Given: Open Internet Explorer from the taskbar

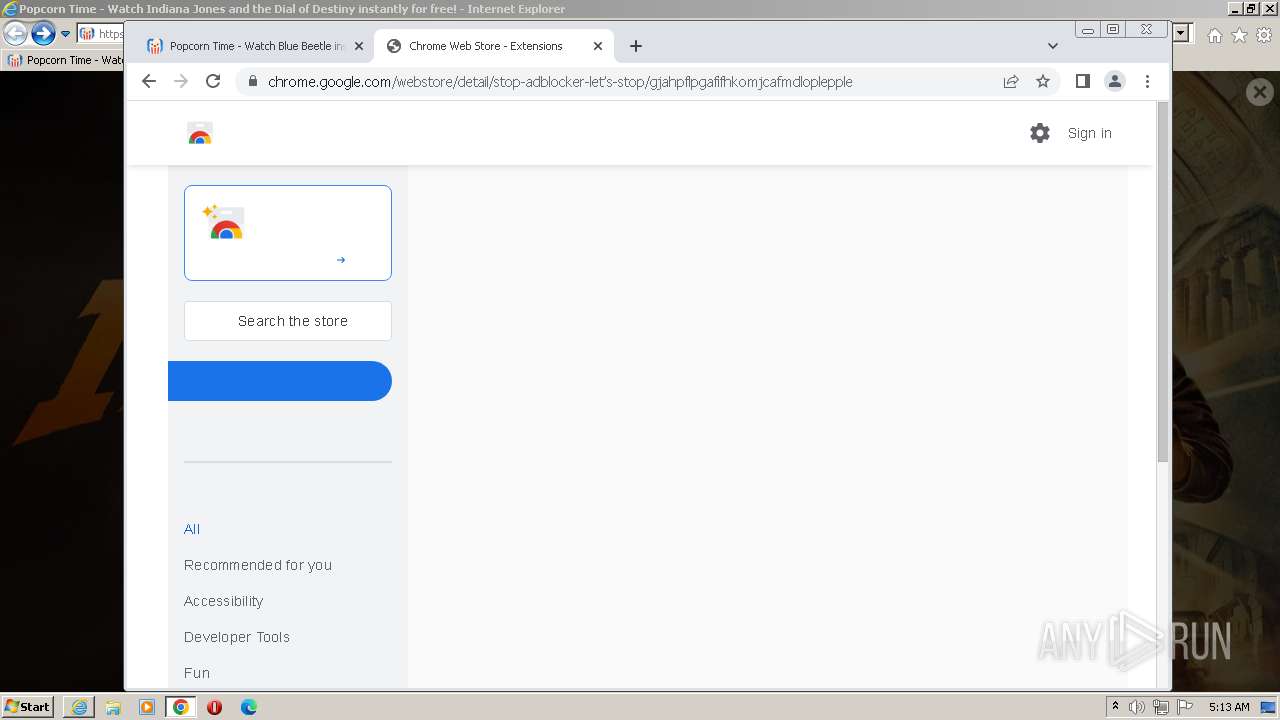Looking at the screenshot, I should pos(79,707).
